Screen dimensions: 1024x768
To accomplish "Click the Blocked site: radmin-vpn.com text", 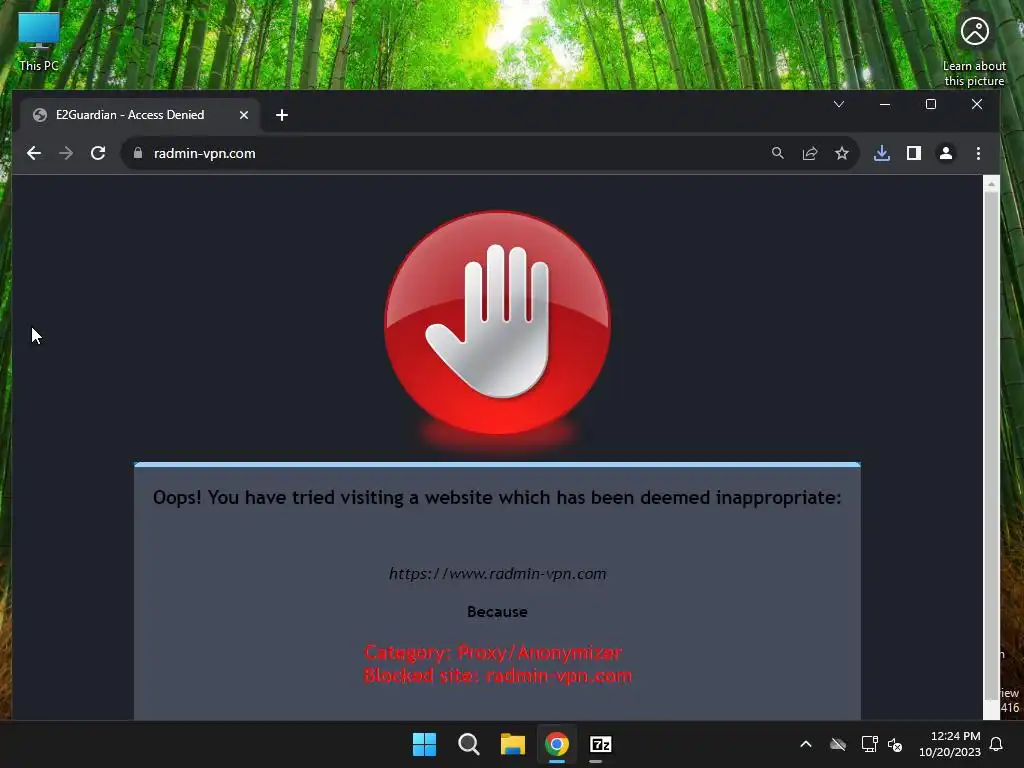I will pos(498,675).
